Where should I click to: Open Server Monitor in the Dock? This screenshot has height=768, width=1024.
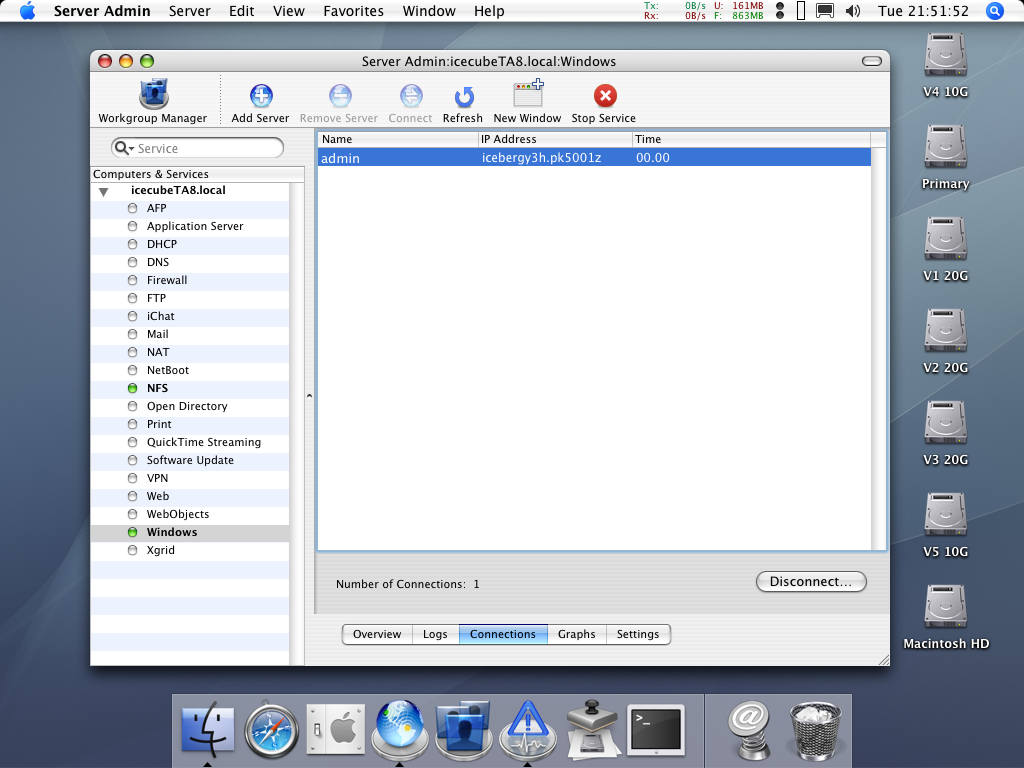tap(528, 729)
